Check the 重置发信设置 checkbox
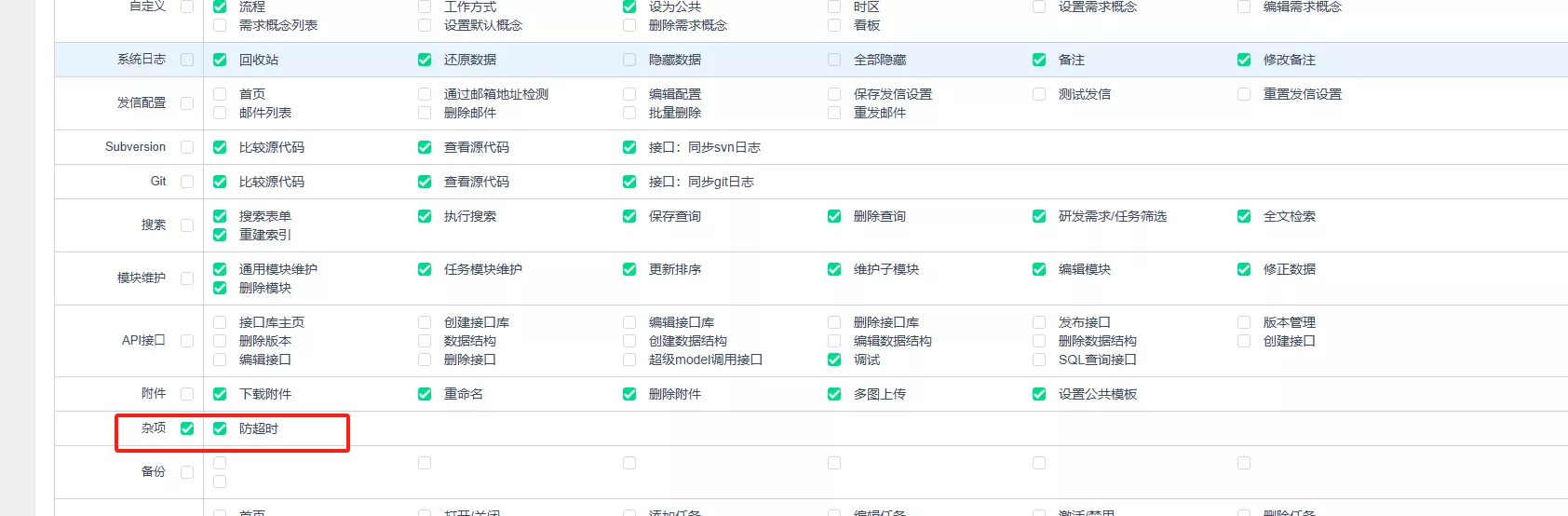 (1244, 94)
